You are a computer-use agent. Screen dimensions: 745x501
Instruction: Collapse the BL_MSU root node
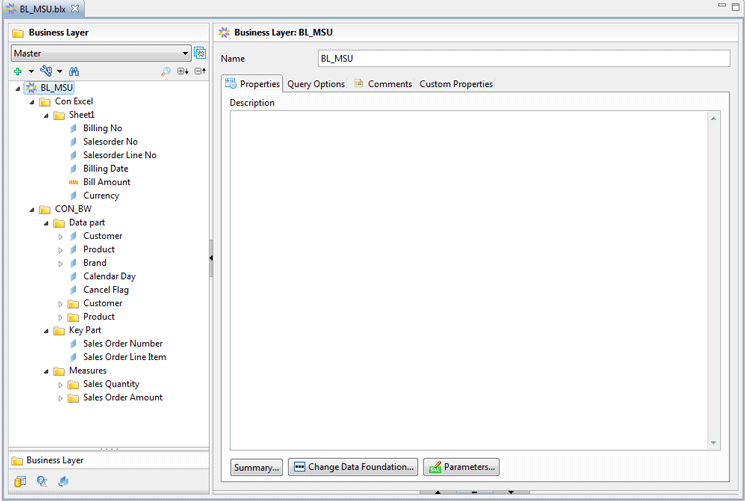click(x=18, y=88)
